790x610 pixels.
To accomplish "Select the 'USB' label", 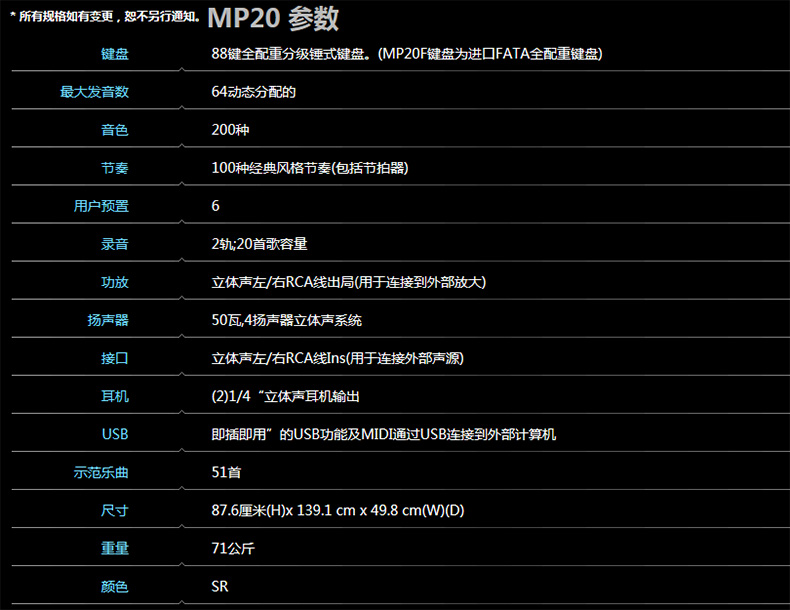I will tap(115, 434).
